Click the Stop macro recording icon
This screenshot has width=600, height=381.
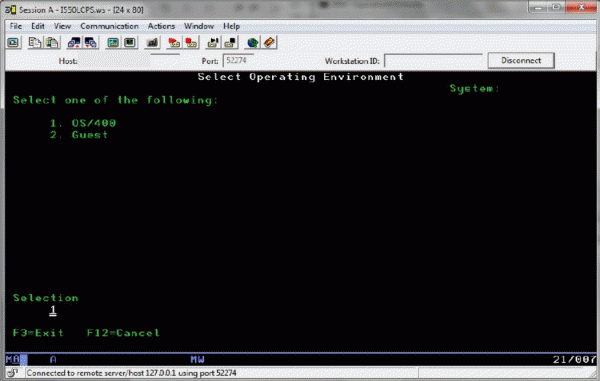point(191,42)
